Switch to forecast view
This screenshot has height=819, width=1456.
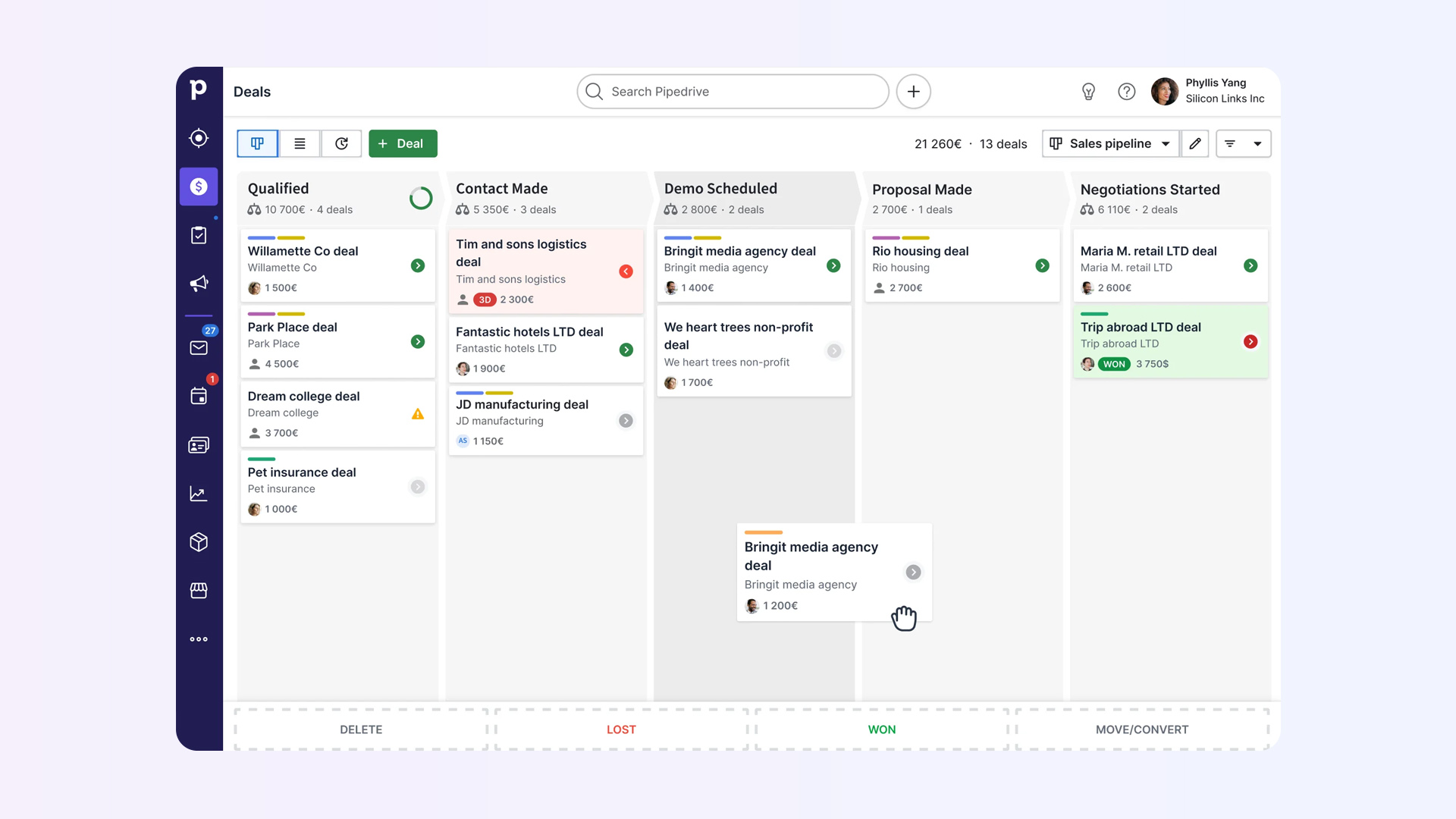tap(341, 143)
